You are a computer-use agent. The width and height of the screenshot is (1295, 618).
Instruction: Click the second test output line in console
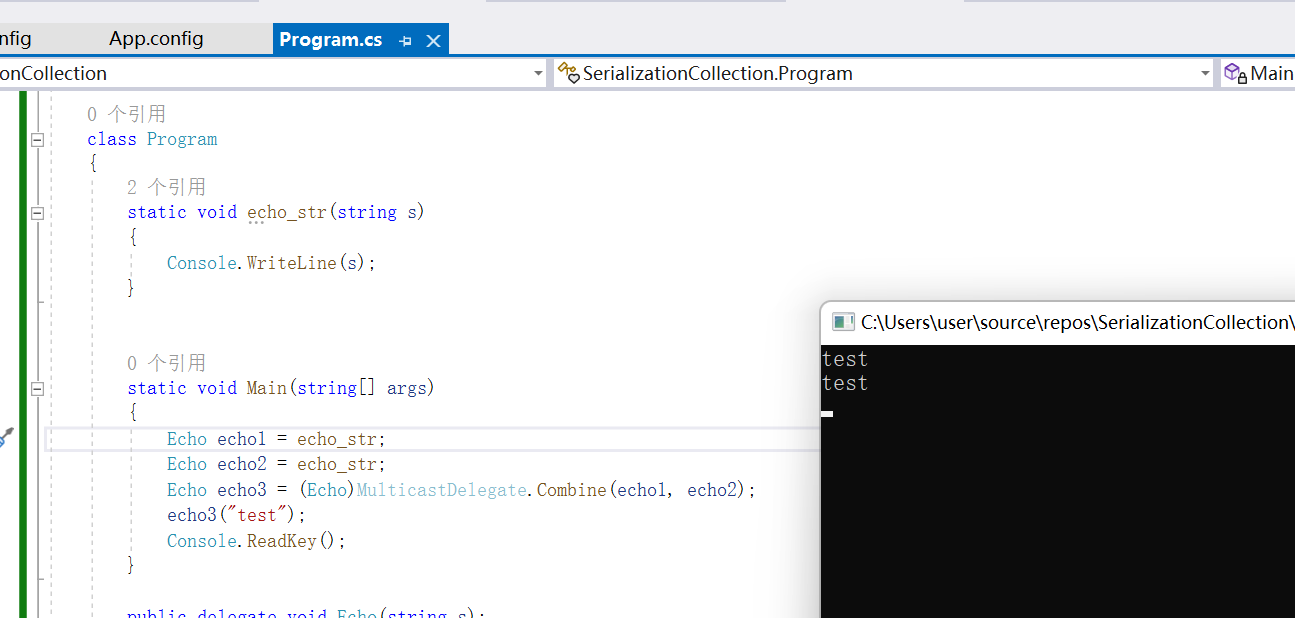click(845, 383)
